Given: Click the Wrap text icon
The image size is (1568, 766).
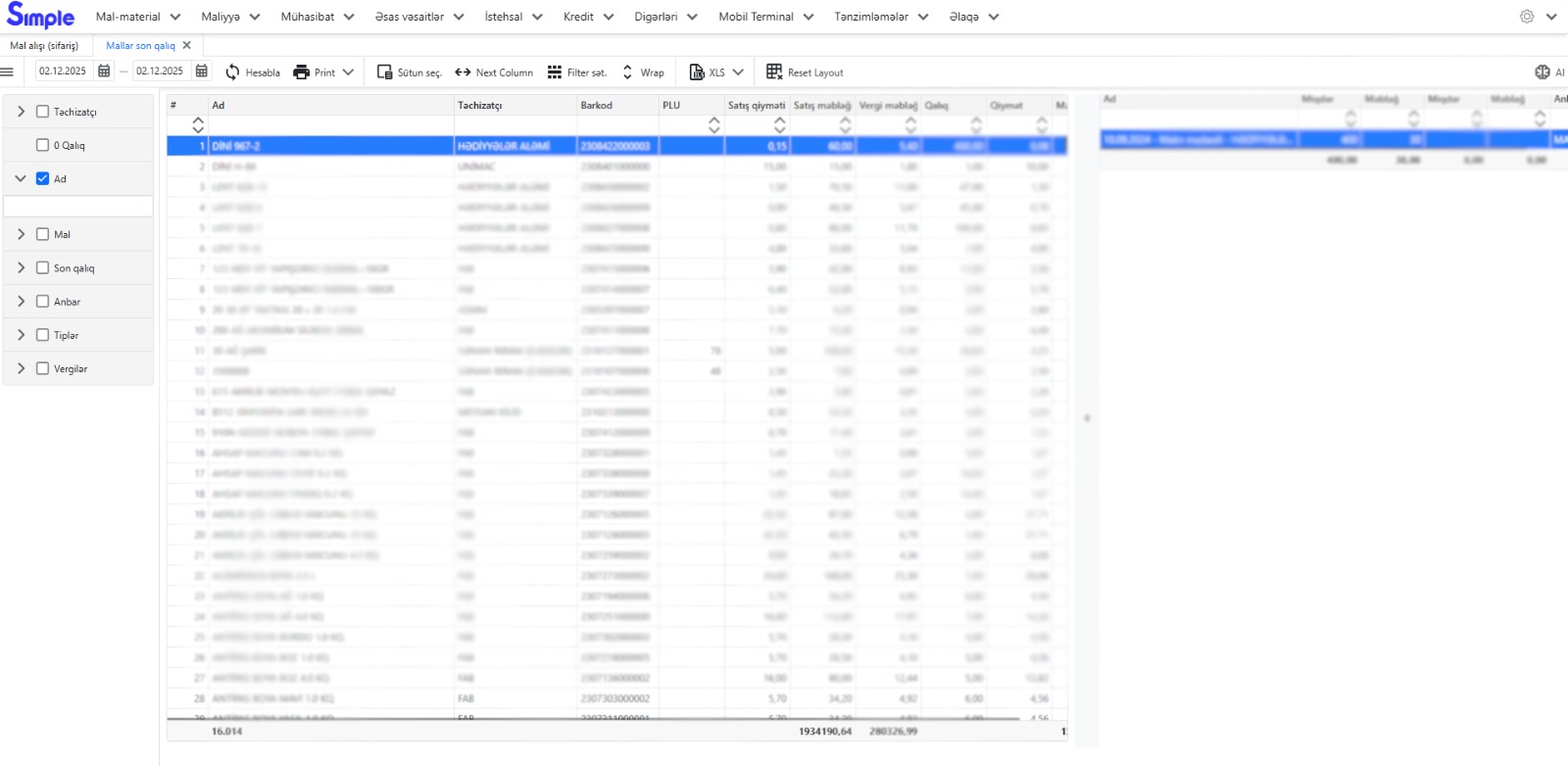Looking at the screenshot, I should pos(627,72).
